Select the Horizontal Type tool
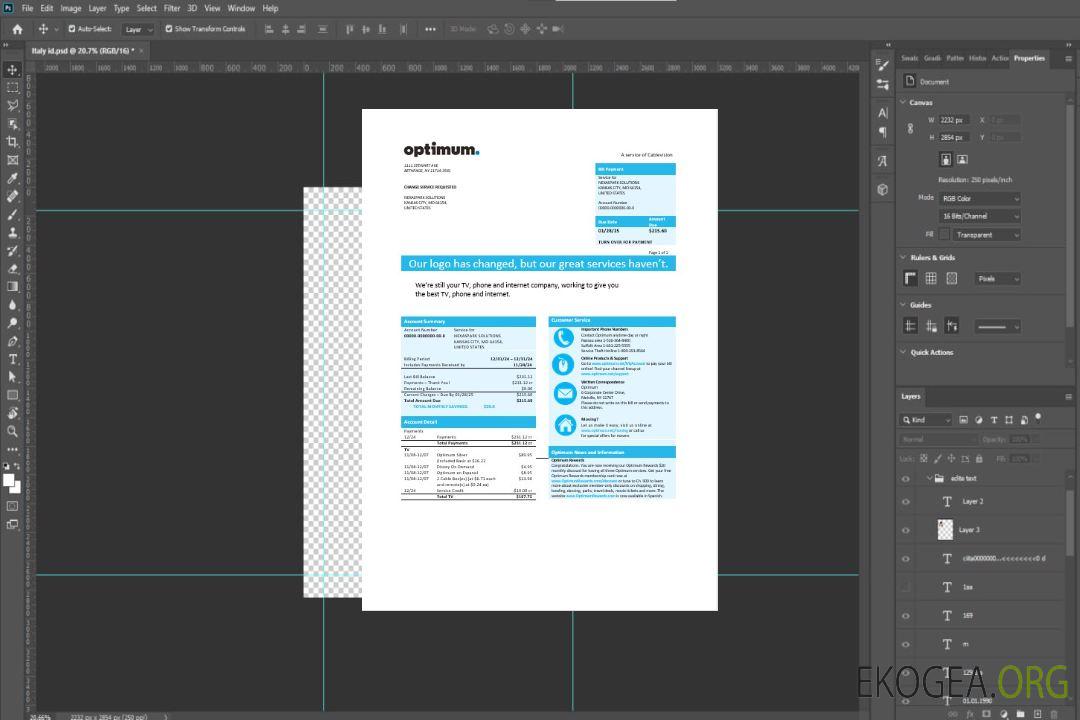 (12, 359)
